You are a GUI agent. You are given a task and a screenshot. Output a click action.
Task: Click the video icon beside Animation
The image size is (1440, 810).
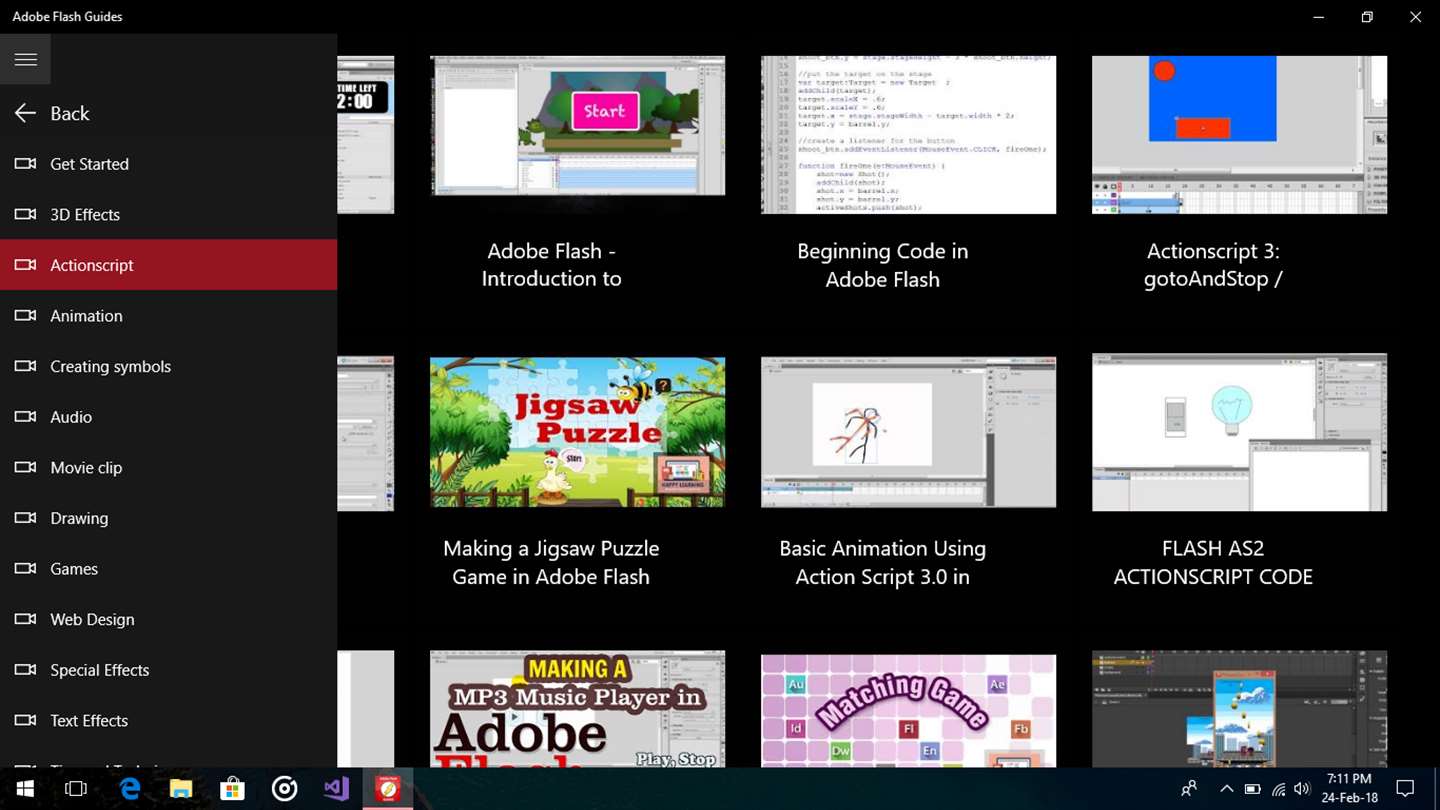(x=25, y=316)
